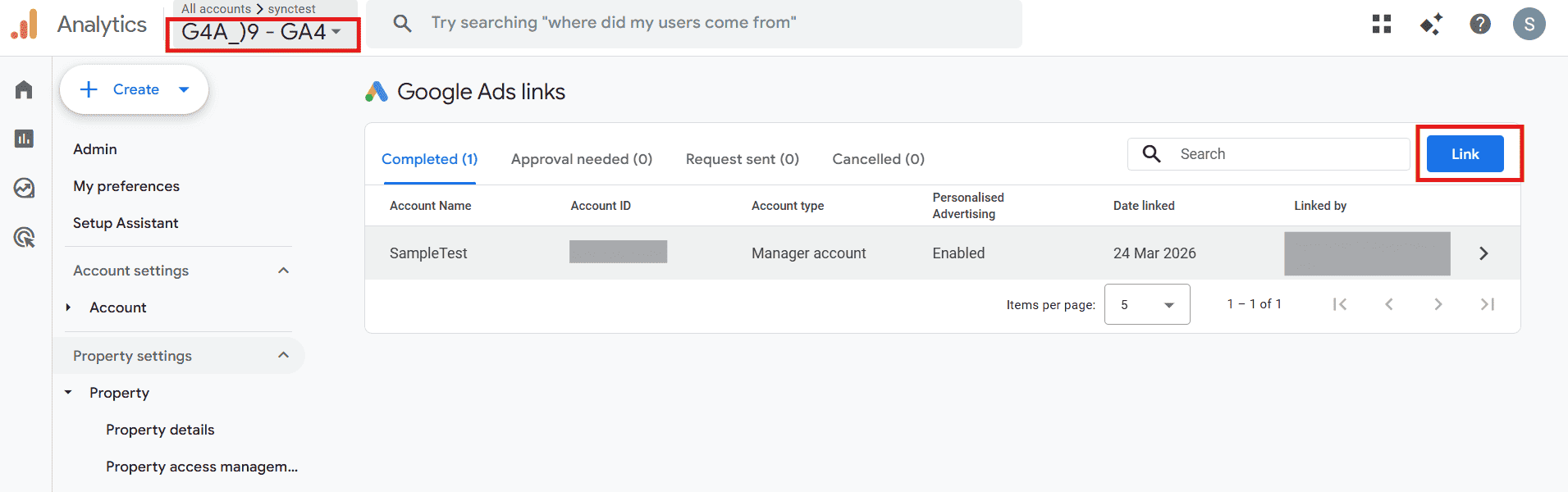Switch to the Approval needed (0) tab
1568x492 pixels.
pos(582,159)
